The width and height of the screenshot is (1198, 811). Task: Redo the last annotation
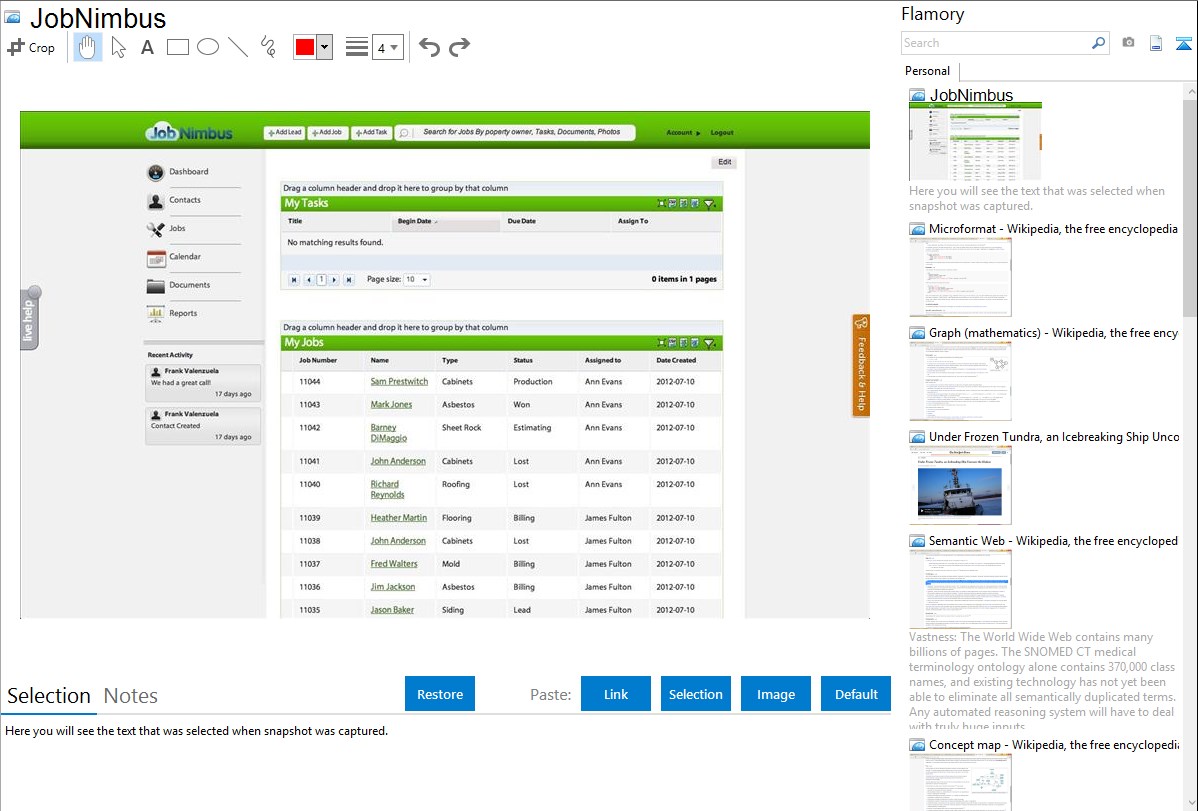(459, 47)
